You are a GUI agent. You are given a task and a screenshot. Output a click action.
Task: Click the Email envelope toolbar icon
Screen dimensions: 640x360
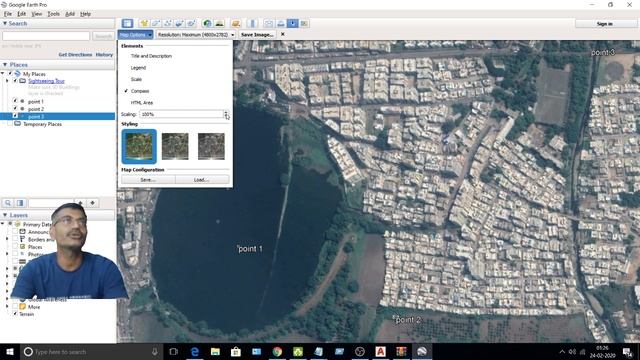pos(269,23)
